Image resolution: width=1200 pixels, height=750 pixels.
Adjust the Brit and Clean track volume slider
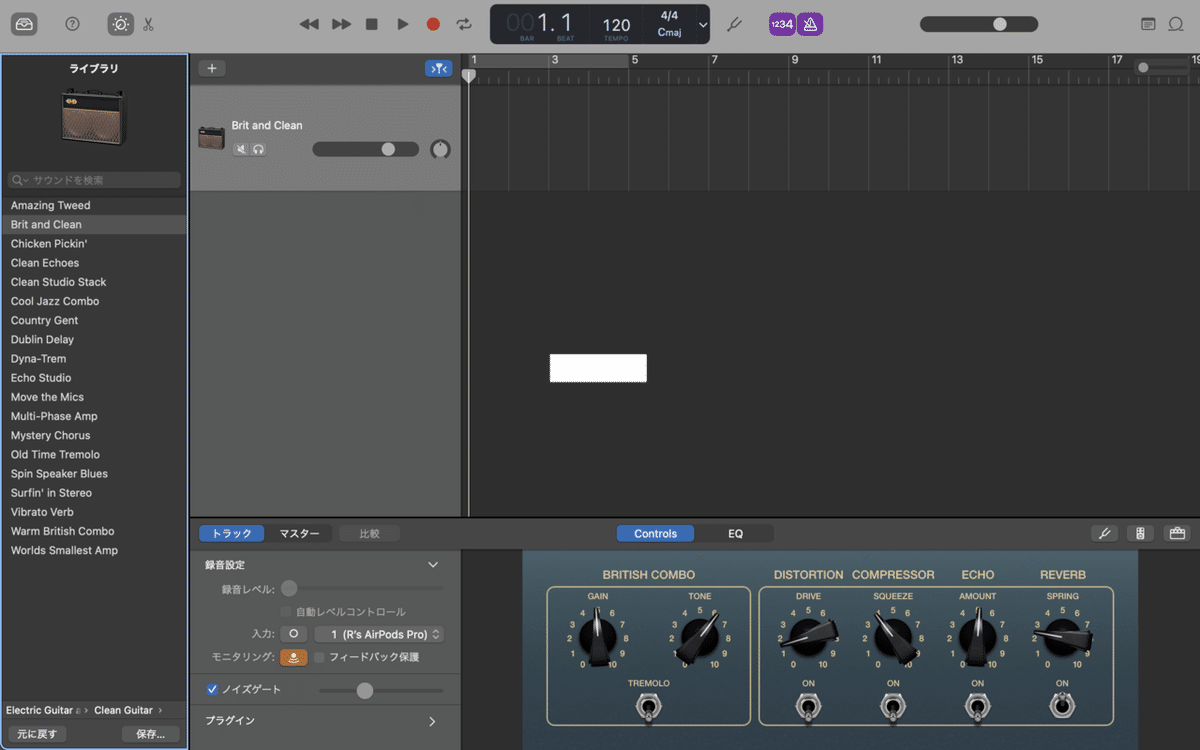click(x=367, y=149)
